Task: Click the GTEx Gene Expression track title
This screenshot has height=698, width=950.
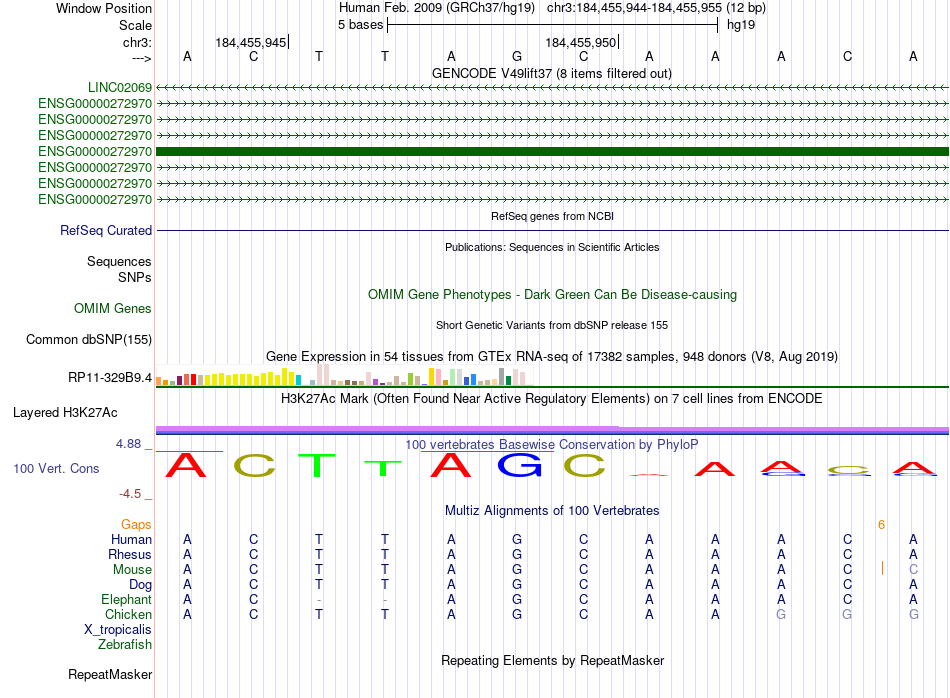Action: pyautogui.click(x=552, y=356)
